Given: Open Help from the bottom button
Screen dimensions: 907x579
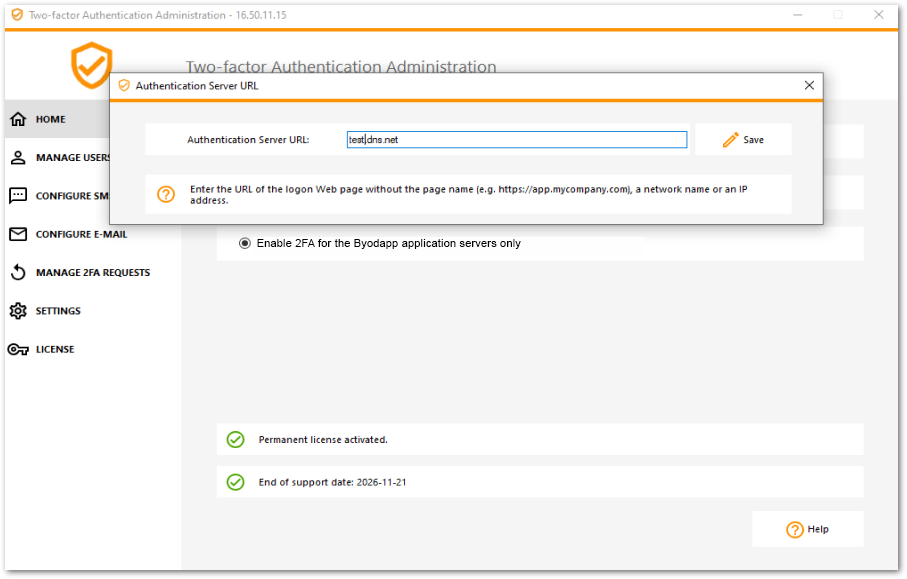Looking at the screenshot, I should pyautogui.click(x=808, y=529).
